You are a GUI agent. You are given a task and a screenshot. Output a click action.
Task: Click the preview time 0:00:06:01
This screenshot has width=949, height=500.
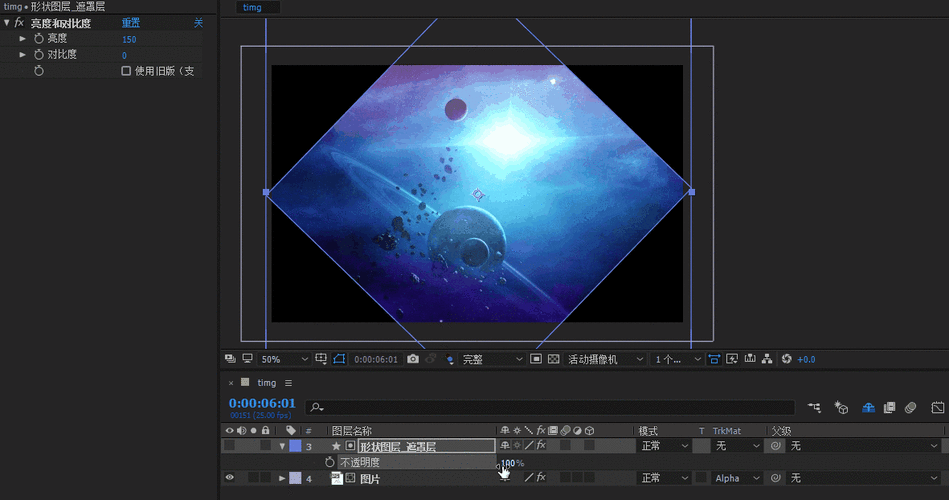coord(376,360)
